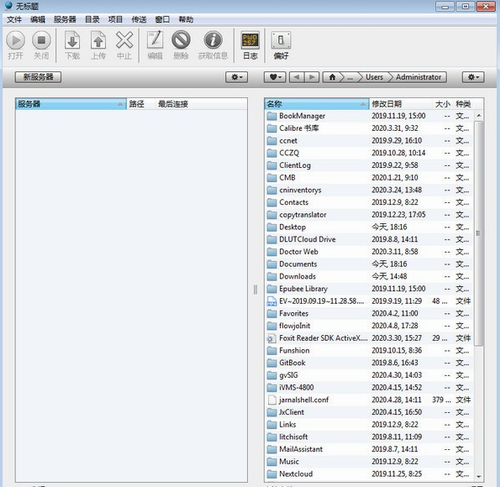Open the favorites heart dropdown
This screenshot has width=500, height=487.
point(275,77)
